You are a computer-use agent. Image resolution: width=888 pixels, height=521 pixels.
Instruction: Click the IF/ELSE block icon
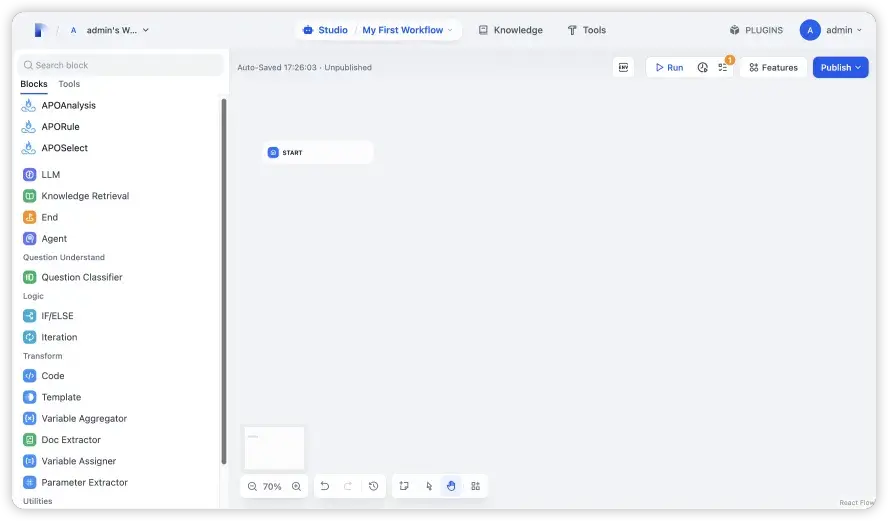[29, 316]
